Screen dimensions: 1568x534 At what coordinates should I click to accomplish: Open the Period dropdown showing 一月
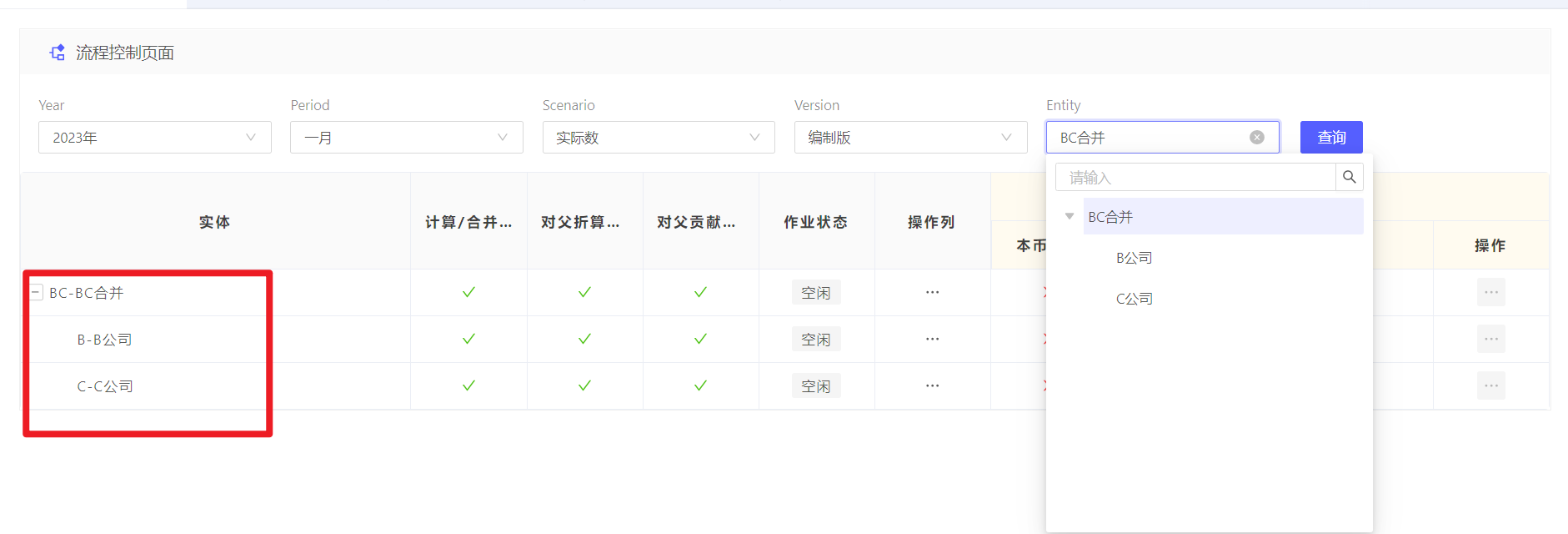coord(407,138)
